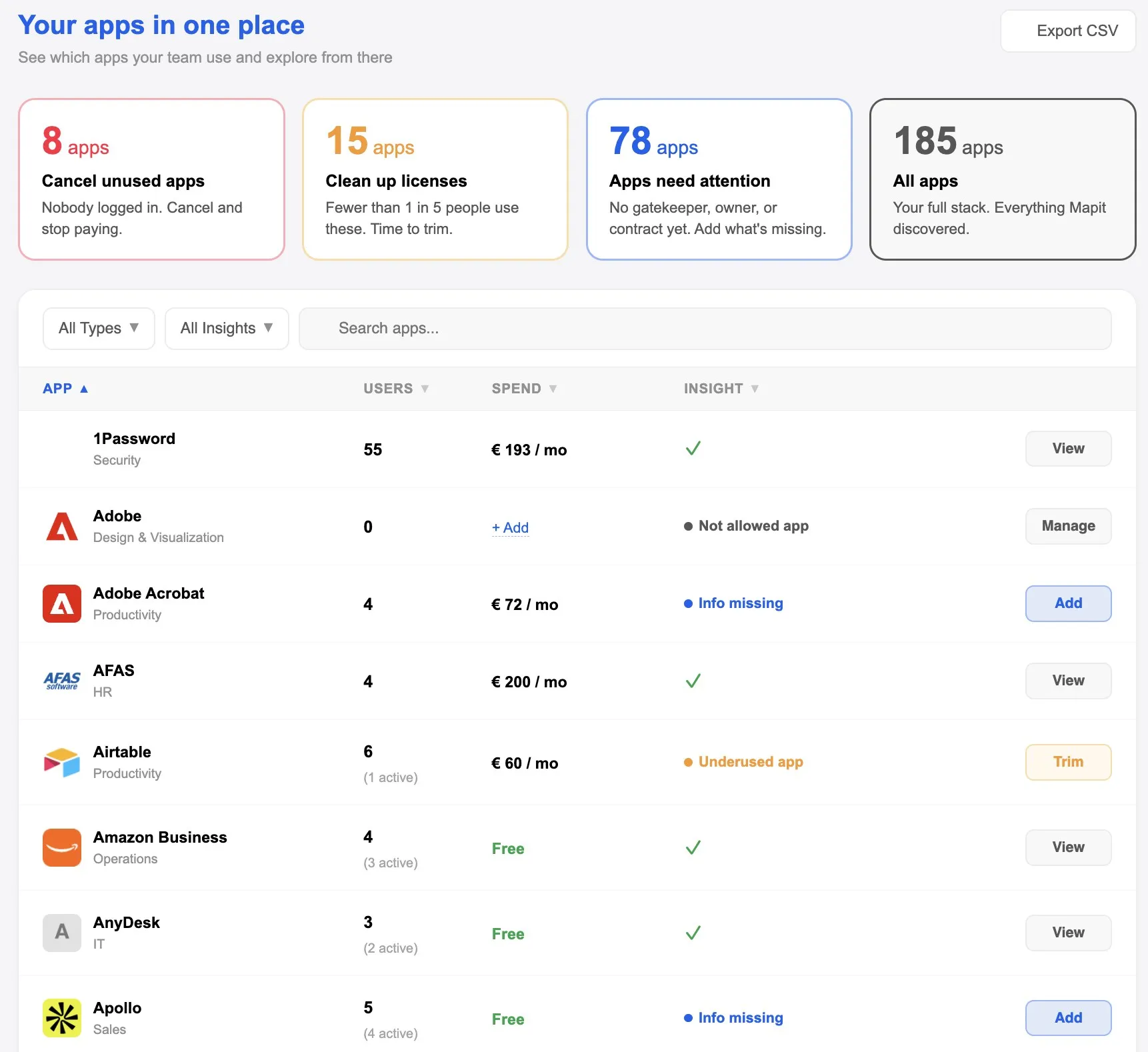This screenshot has width=1148, height=1052.
Task: Click the Amazon Business logo icon
Action: (62, 847)
